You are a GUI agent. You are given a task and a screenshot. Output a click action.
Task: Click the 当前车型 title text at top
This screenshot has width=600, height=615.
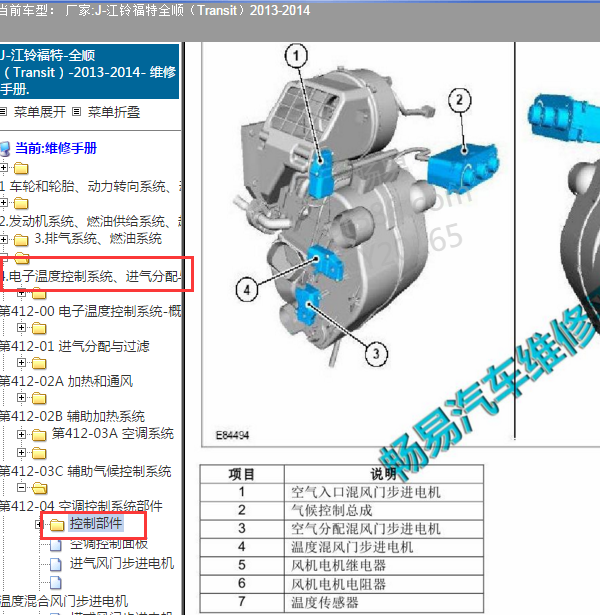click(154, 10)
